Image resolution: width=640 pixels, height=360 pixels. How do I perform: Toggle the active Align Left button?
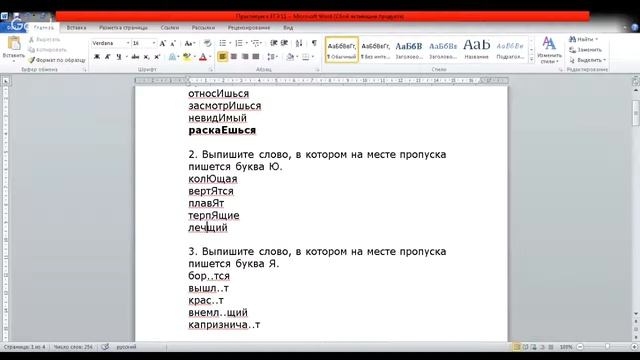tap(222, 57)
